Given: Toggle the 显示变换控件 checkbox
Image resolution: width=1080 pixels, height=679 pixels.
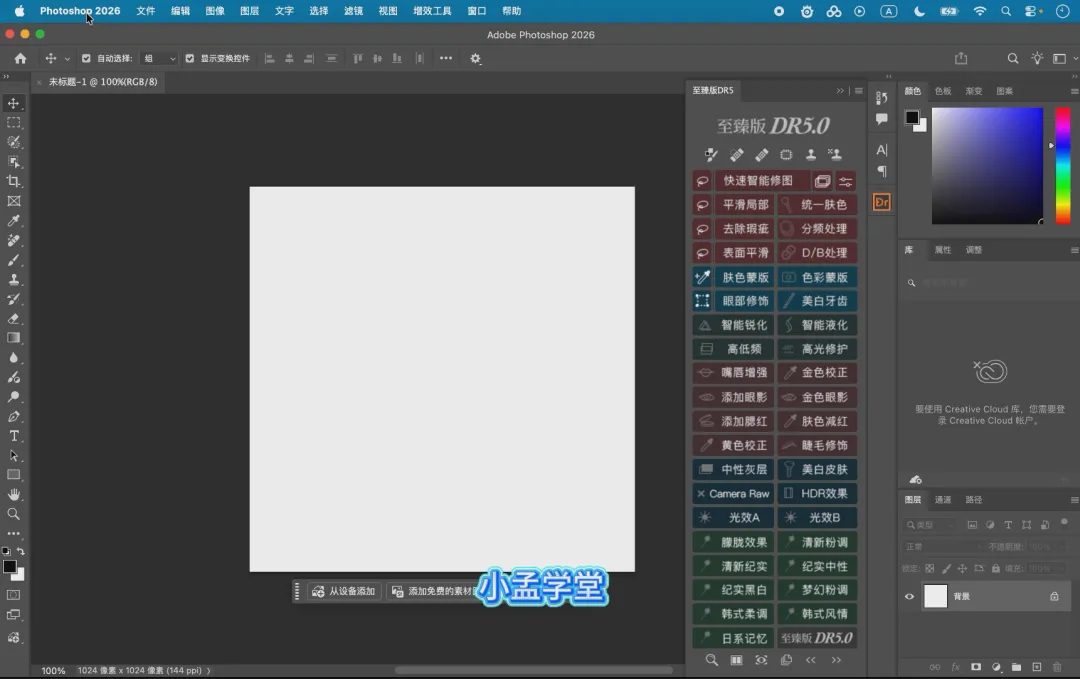Looking at the screenshot, I should 189,59.
